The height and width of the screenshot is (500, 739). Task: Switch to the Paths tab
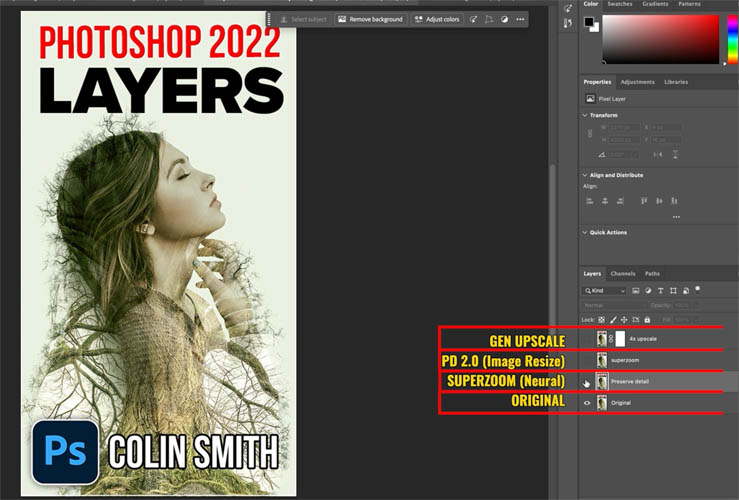[x=652, y=274]
